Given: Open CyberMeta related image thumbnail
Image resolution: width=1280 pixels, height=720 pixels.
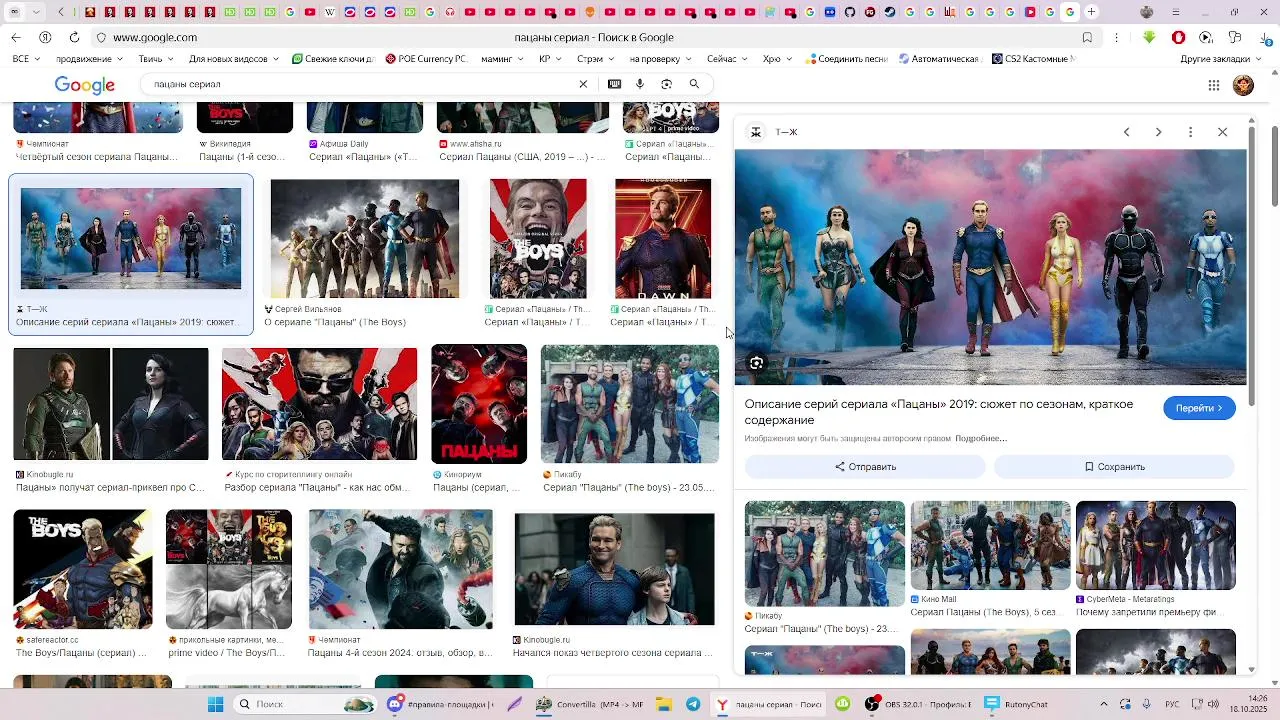Looking at the screenshot, I should (1156, 546).
